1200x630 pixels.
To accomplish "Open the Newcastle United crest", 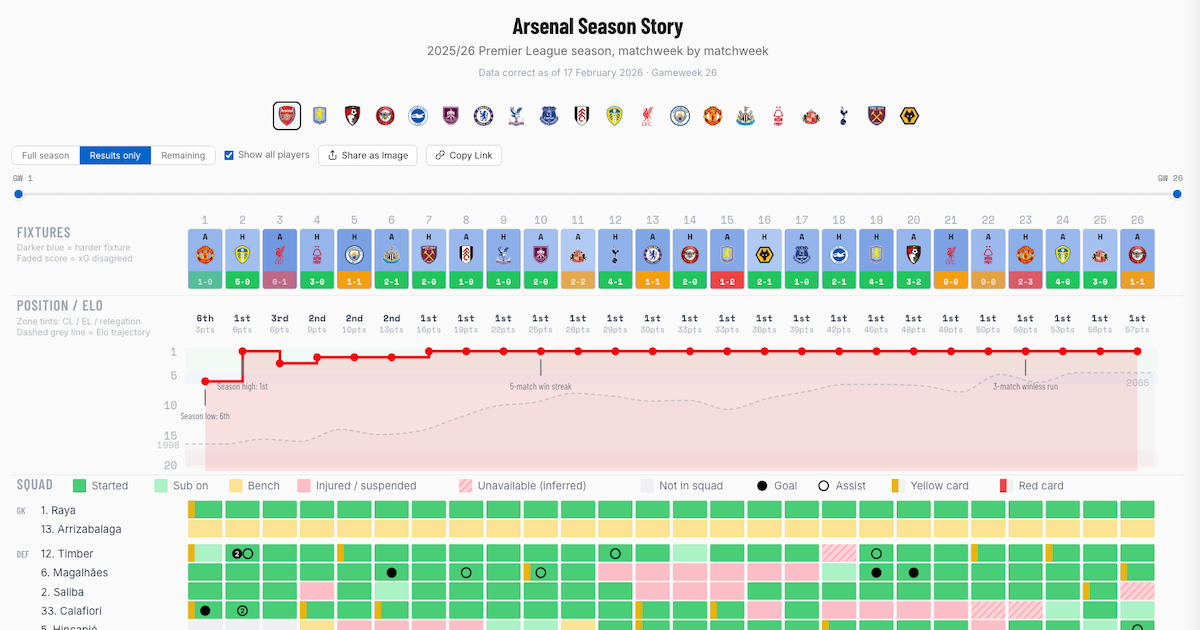I will click(744, 115).
